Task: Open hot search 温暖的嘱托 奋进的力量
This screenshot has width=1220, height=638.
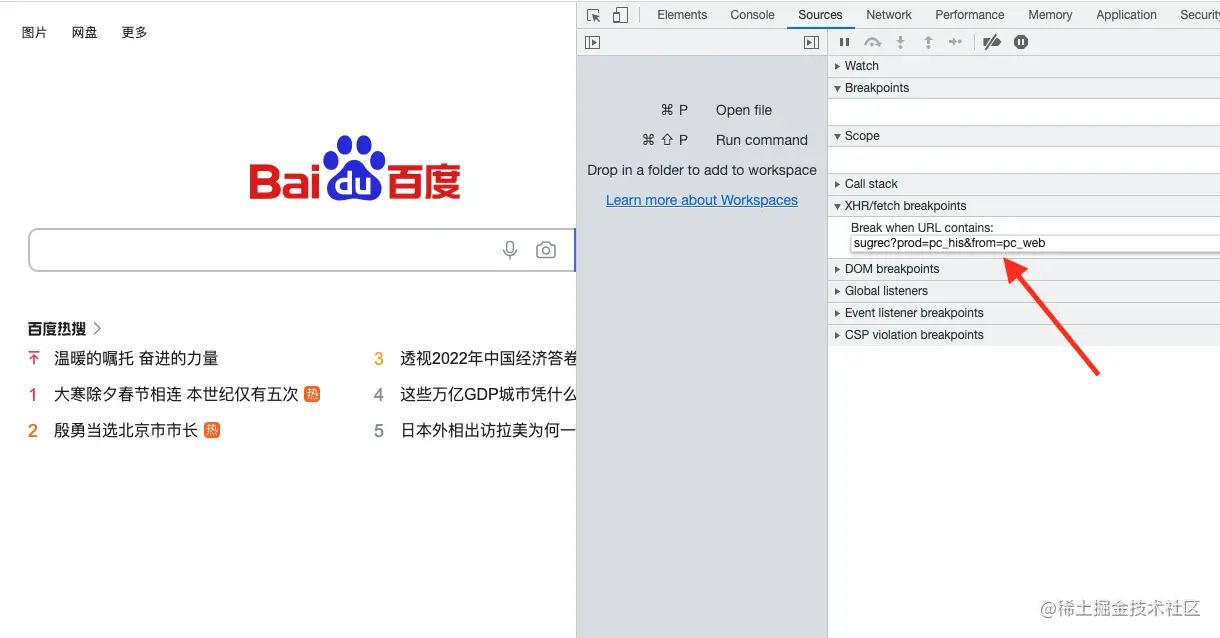Action: click(136, 358)
